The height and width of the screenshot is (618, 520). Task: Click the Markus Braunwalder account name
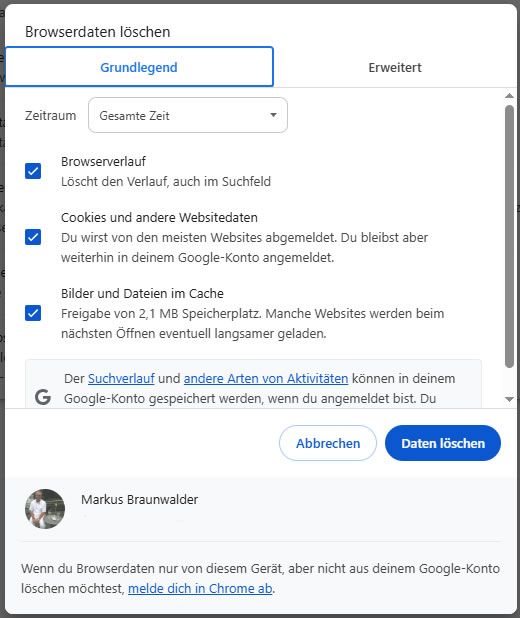tap(140, 499)
